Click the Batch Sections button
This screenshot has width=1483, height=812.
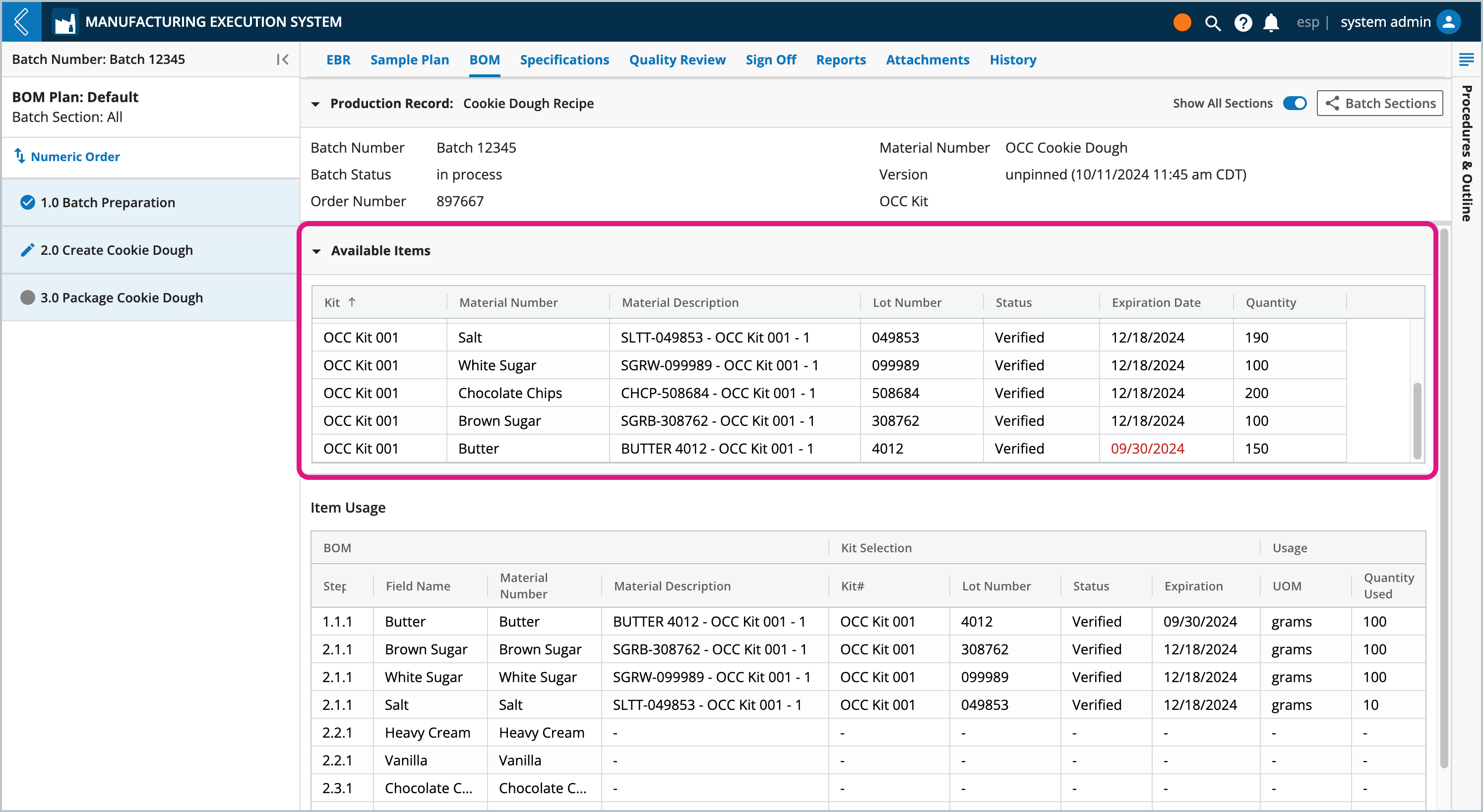(x=1379, y=103)
